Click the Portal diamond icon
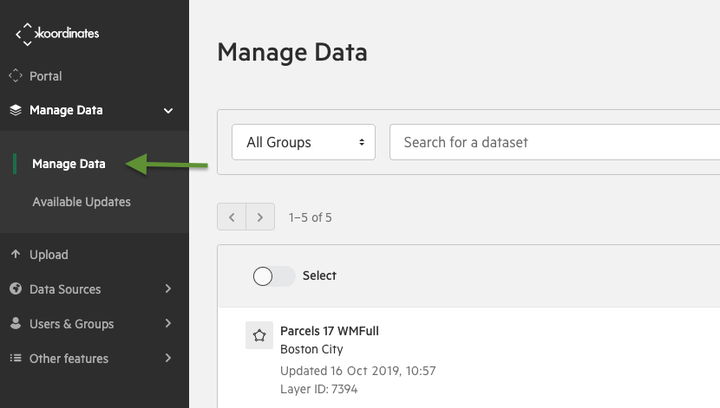The width and height of the screenshot is (720, 408). pos(16,76)
